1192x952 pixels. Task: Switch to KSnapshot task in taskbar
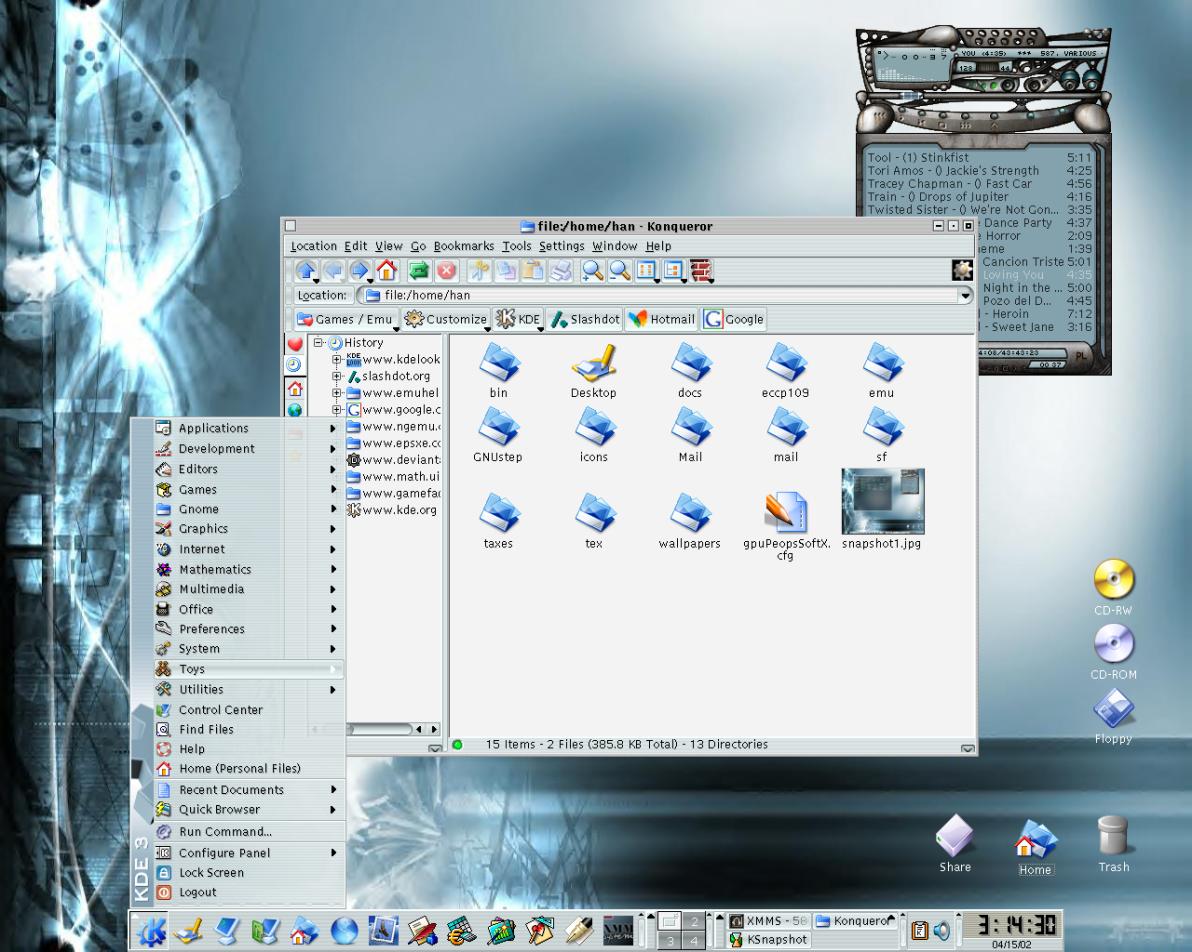(769, 940)
